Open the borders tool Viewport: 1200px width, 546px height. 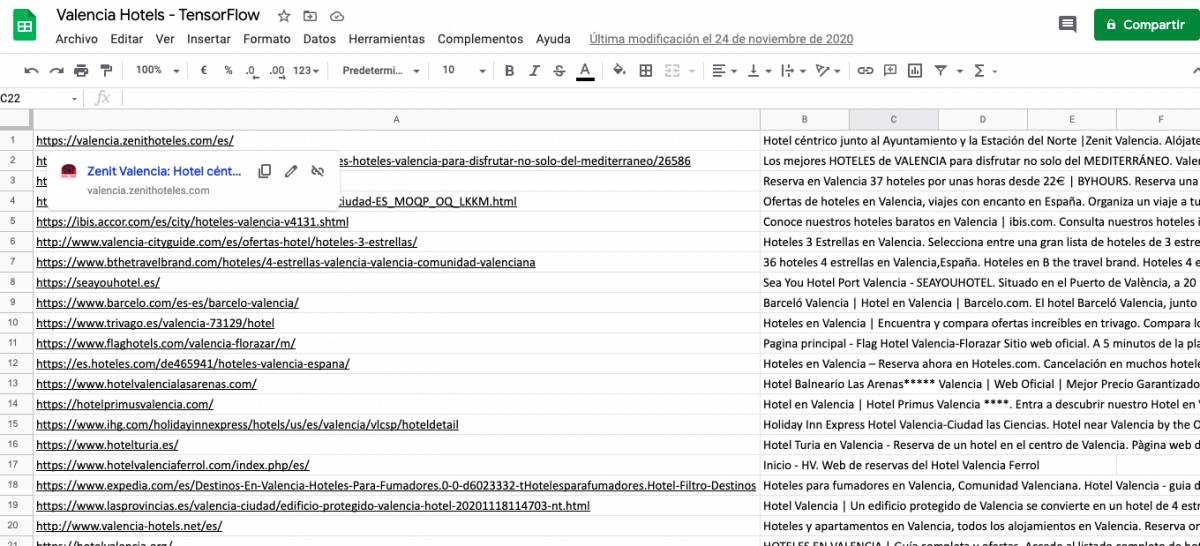tap(646, 71)
